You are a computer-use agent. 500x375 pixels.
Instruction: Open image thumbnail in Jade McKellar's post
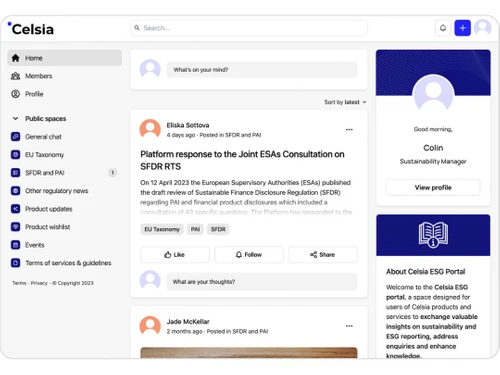click(249, 353)
